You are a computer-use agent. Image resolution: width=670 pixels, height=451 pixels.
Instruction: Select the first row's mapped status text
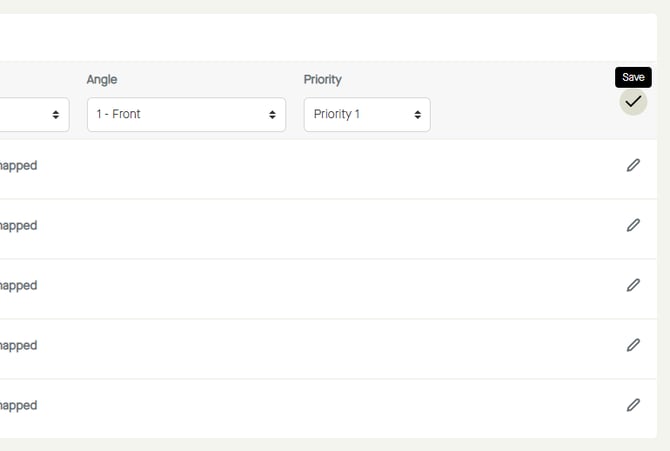tap(18, 165)
